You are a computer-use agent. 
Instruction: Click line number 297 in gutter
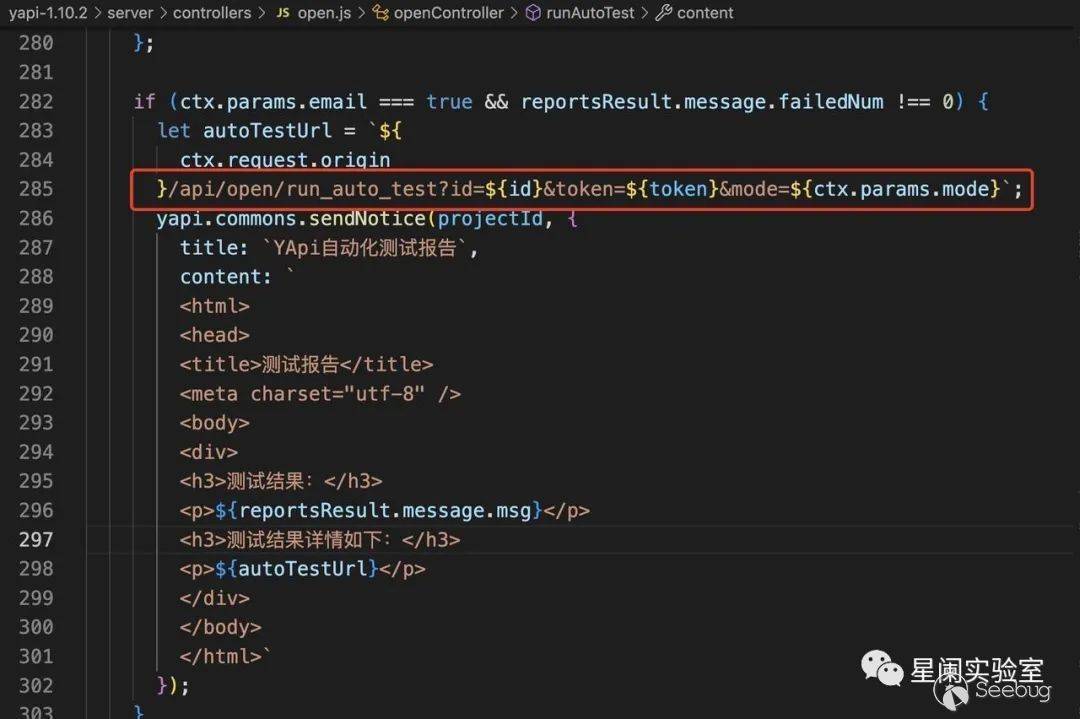coord(36,539)
